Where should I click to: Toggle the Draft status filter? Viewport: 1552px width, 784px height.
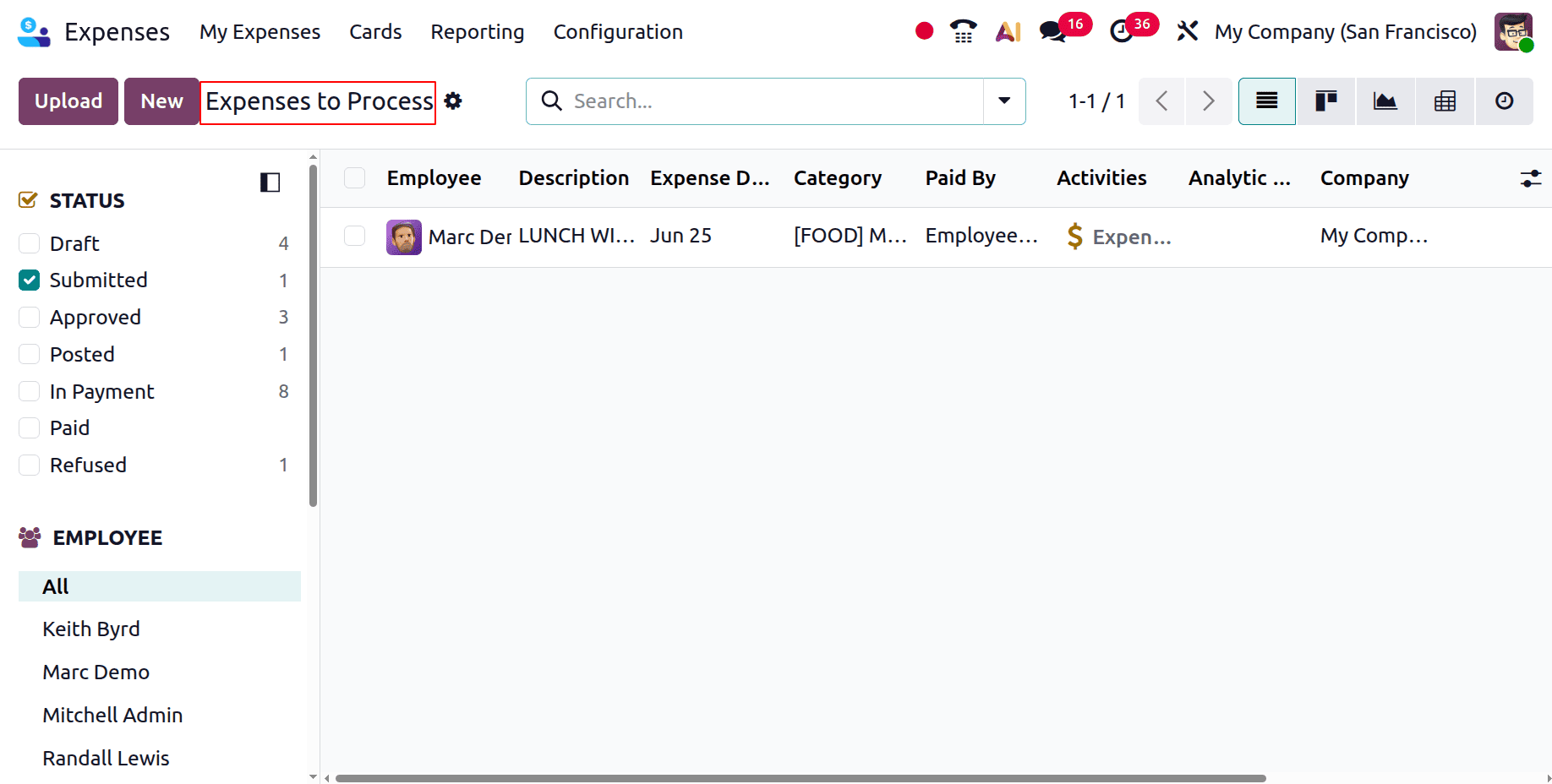pyautogui.click(x=29, y=243)
